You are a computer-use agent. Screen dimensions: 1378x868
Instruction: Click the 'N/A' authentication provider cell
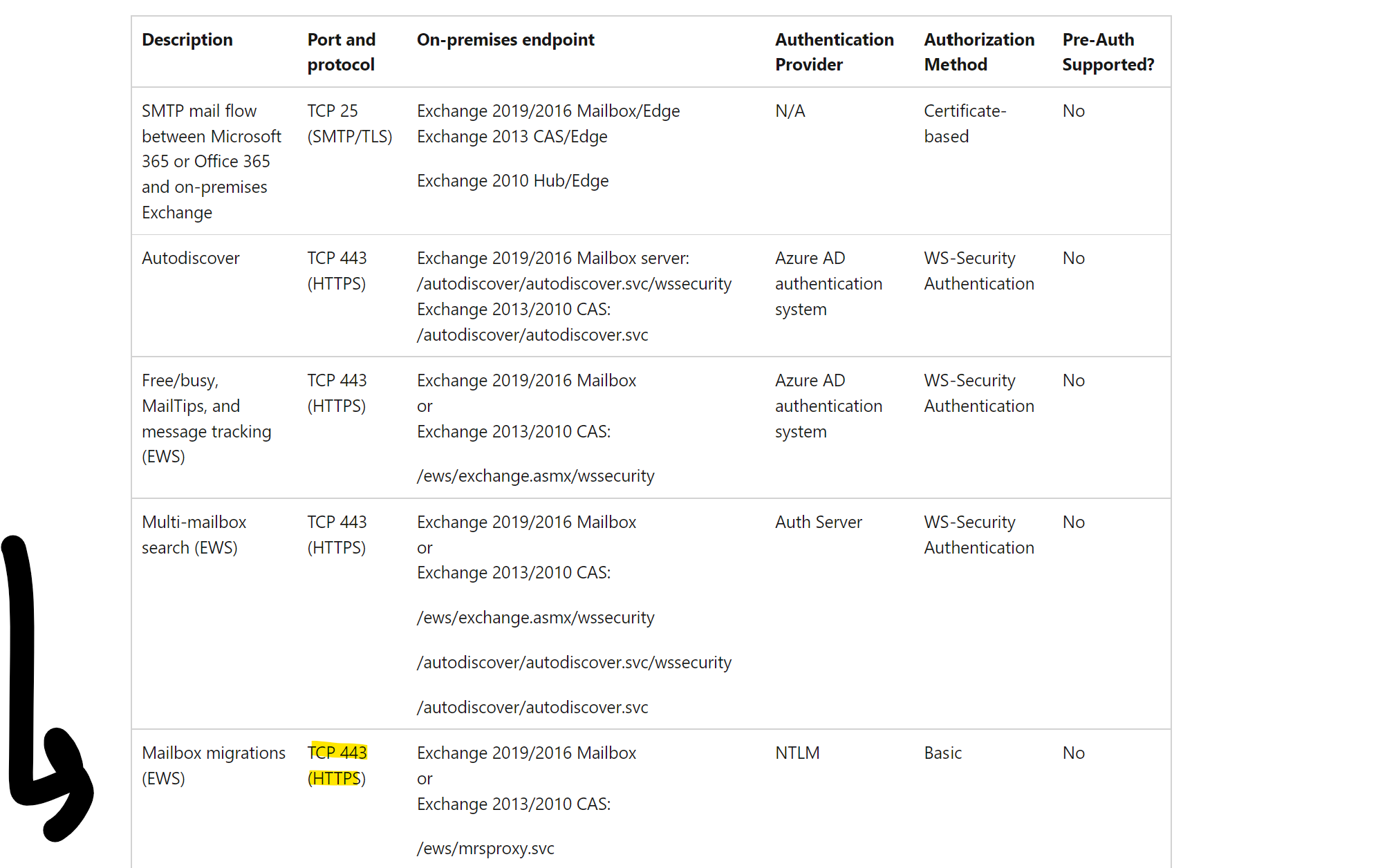[x=790, y=111]
